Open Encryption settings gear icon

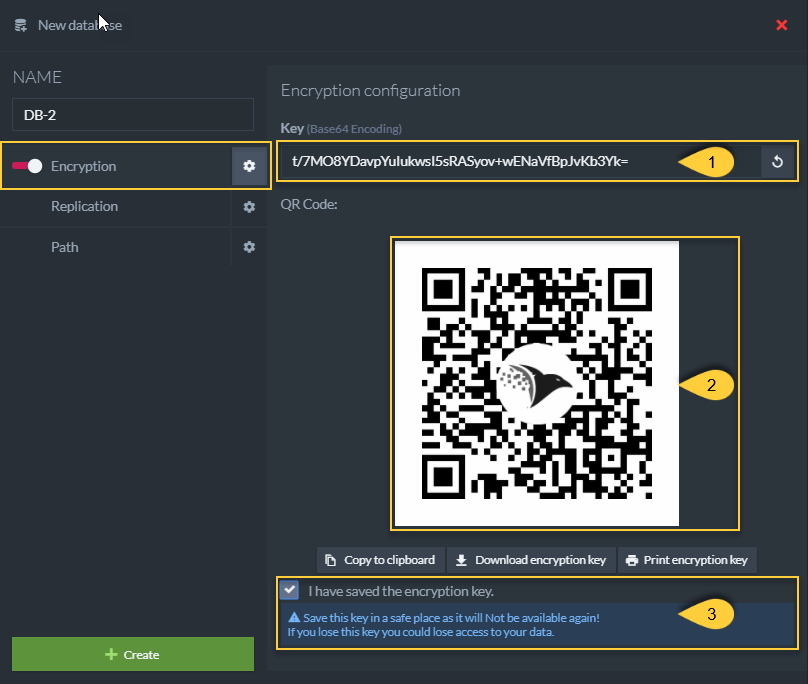click(x=249, y=166)
